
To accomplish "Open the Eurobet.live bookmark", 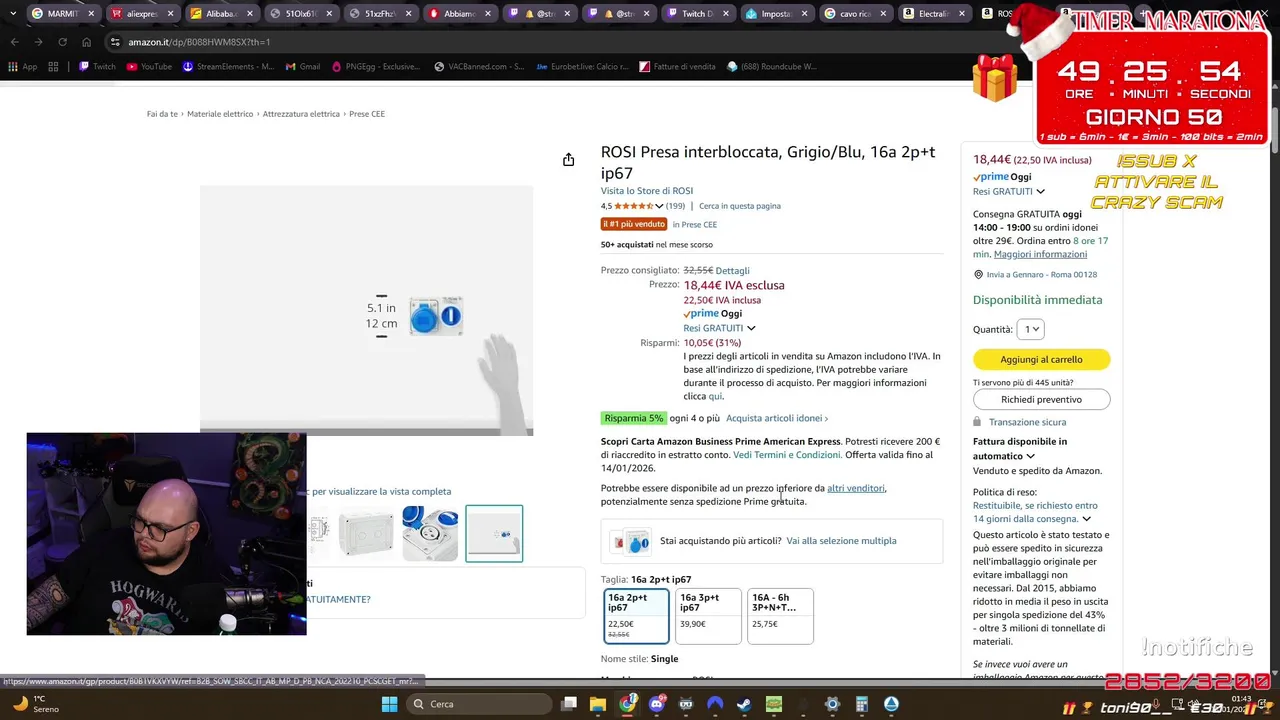I will point(582,67).
